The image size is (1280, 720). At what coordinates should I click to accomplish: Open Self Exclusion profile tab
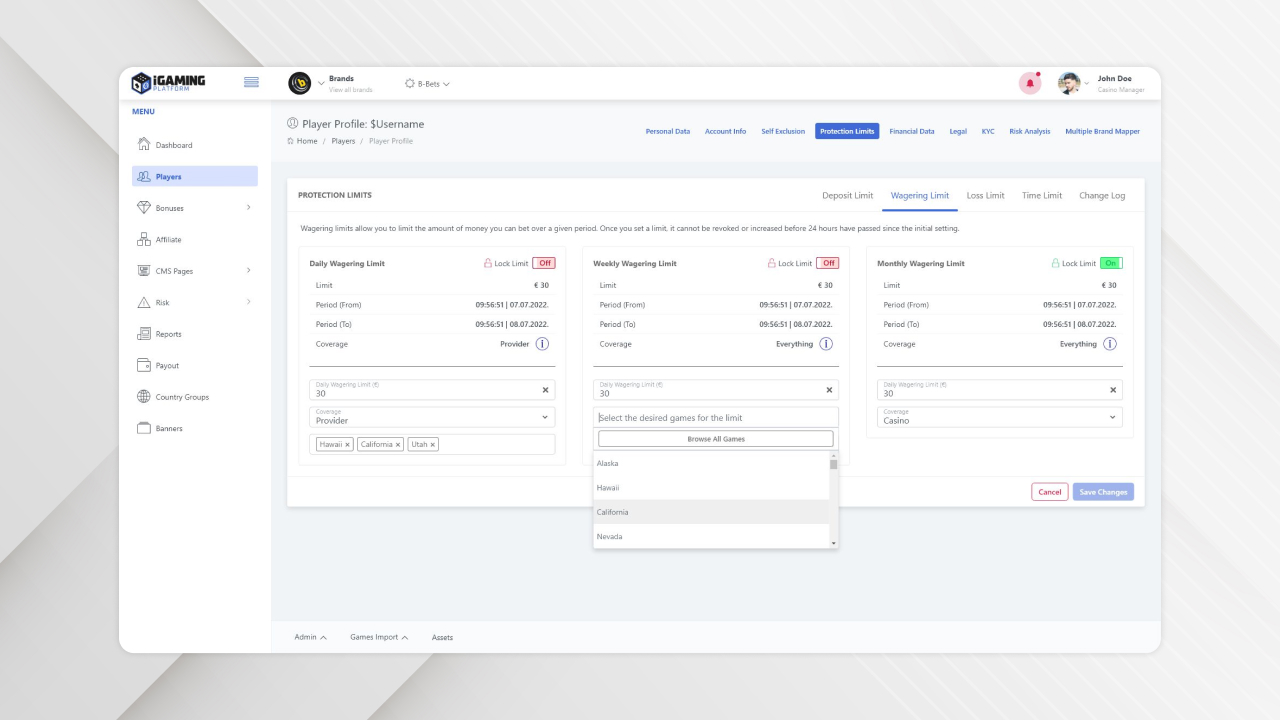[x=783, y=131]
